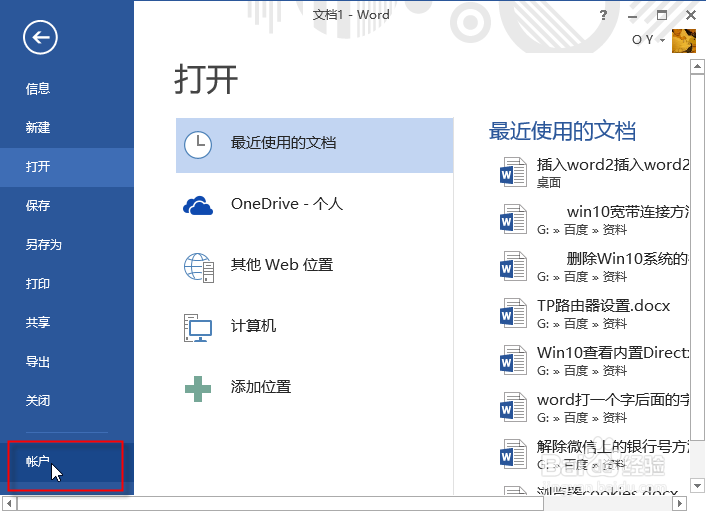This screenshot has width=706, height=512.
Task: Open TP路由器设置.docx
Action: 593,314
